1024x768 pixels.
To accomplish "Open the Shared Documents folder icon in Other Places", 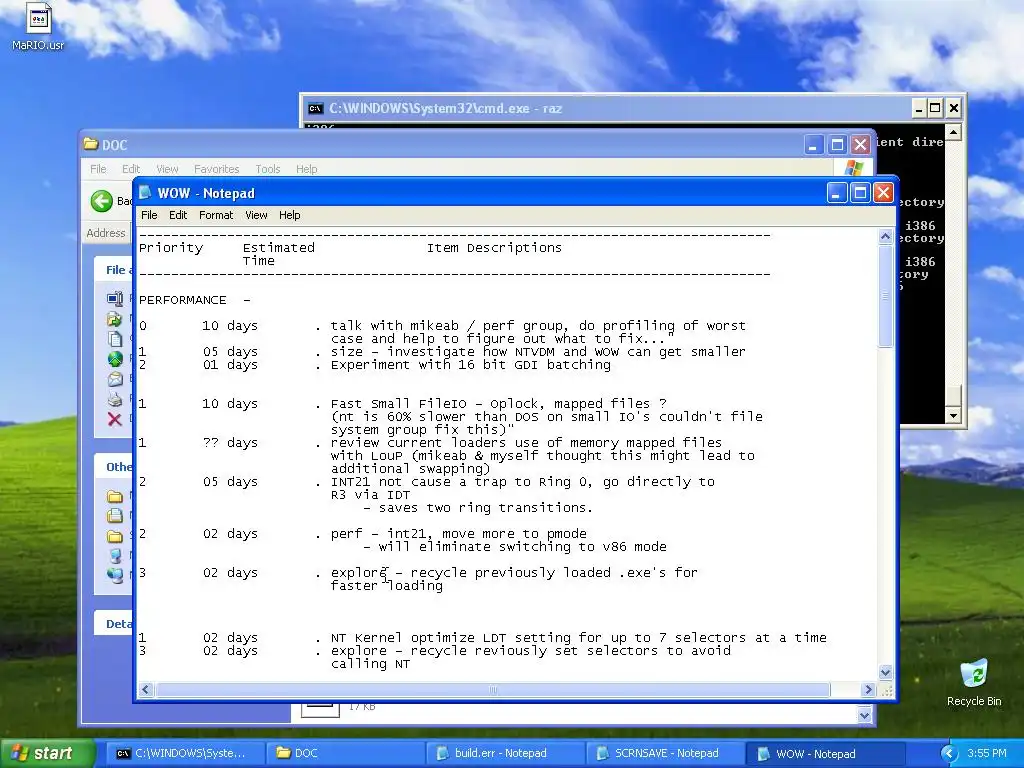I will coord(115,536).
